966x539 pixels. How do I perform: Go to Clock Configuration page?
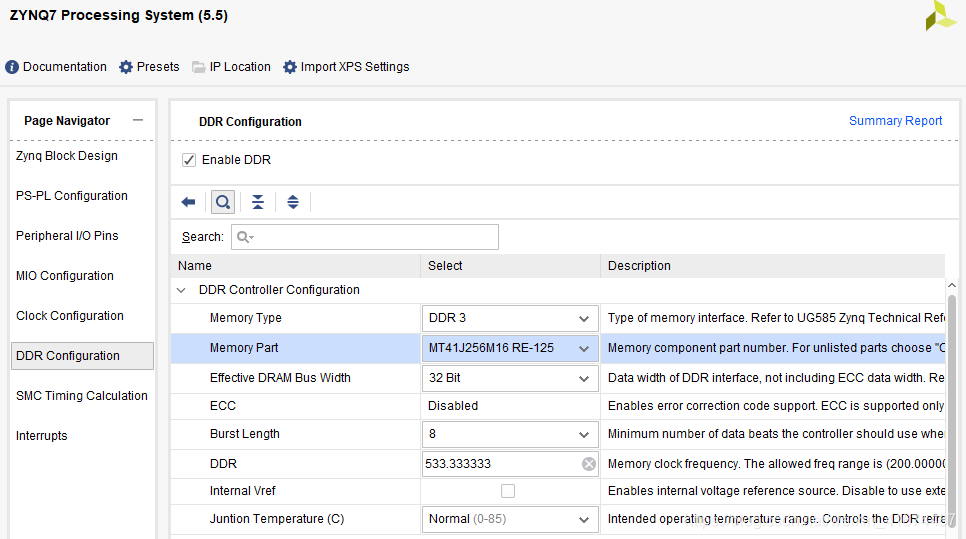point(70,316)
